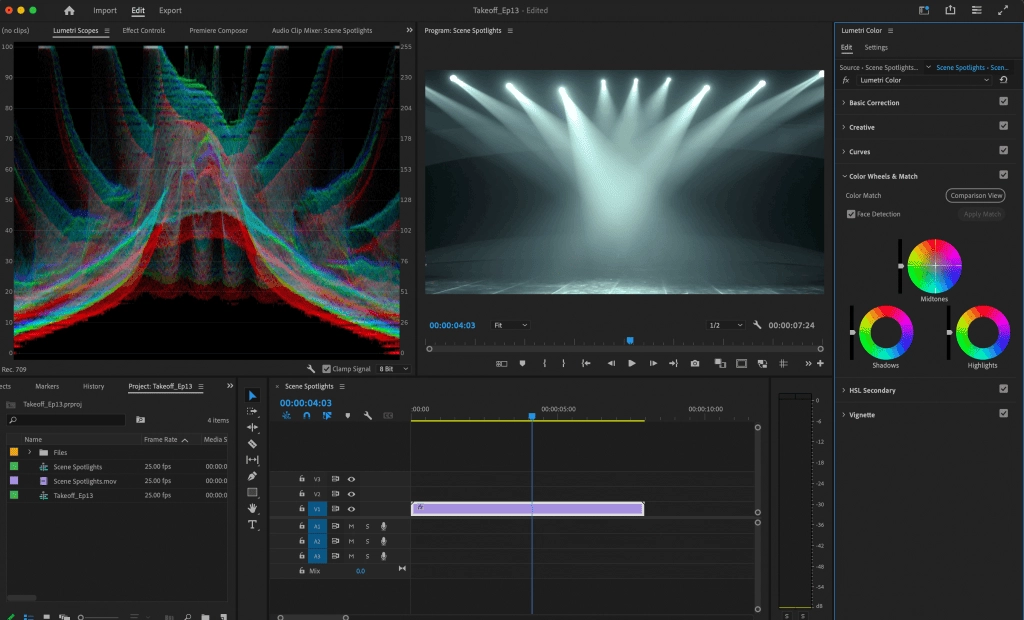
Task: Select the Pen tool
Action: coord(252,476)
